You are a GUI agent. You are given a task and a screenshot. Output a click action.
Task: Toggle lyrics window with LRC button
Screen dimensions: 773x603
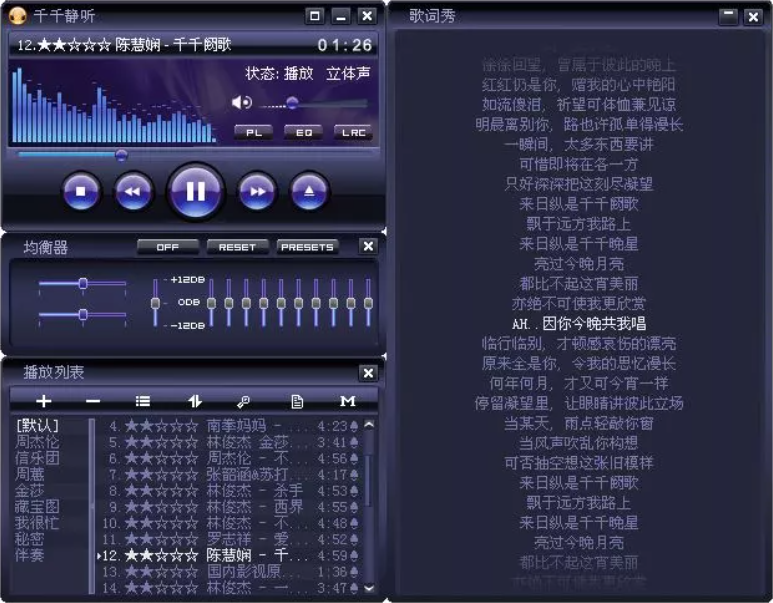tap(353, 133)
